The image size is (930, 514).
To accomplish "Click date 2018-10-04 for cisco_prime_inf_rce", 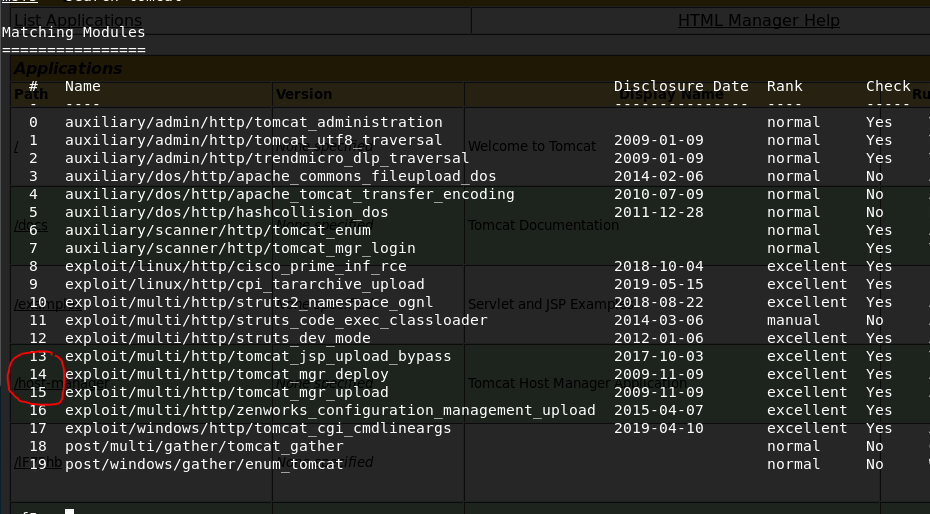I will (658, 266).
